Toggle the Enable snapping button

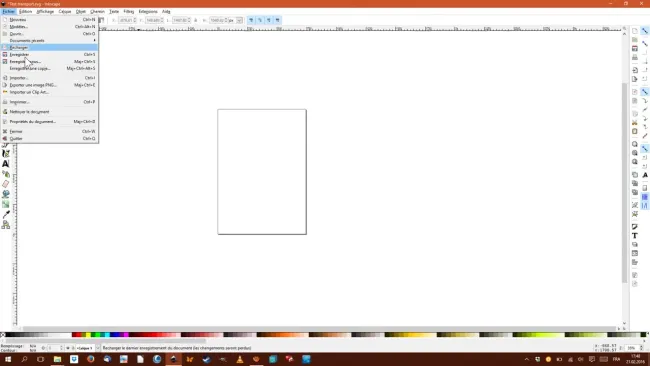coord(645,31)
